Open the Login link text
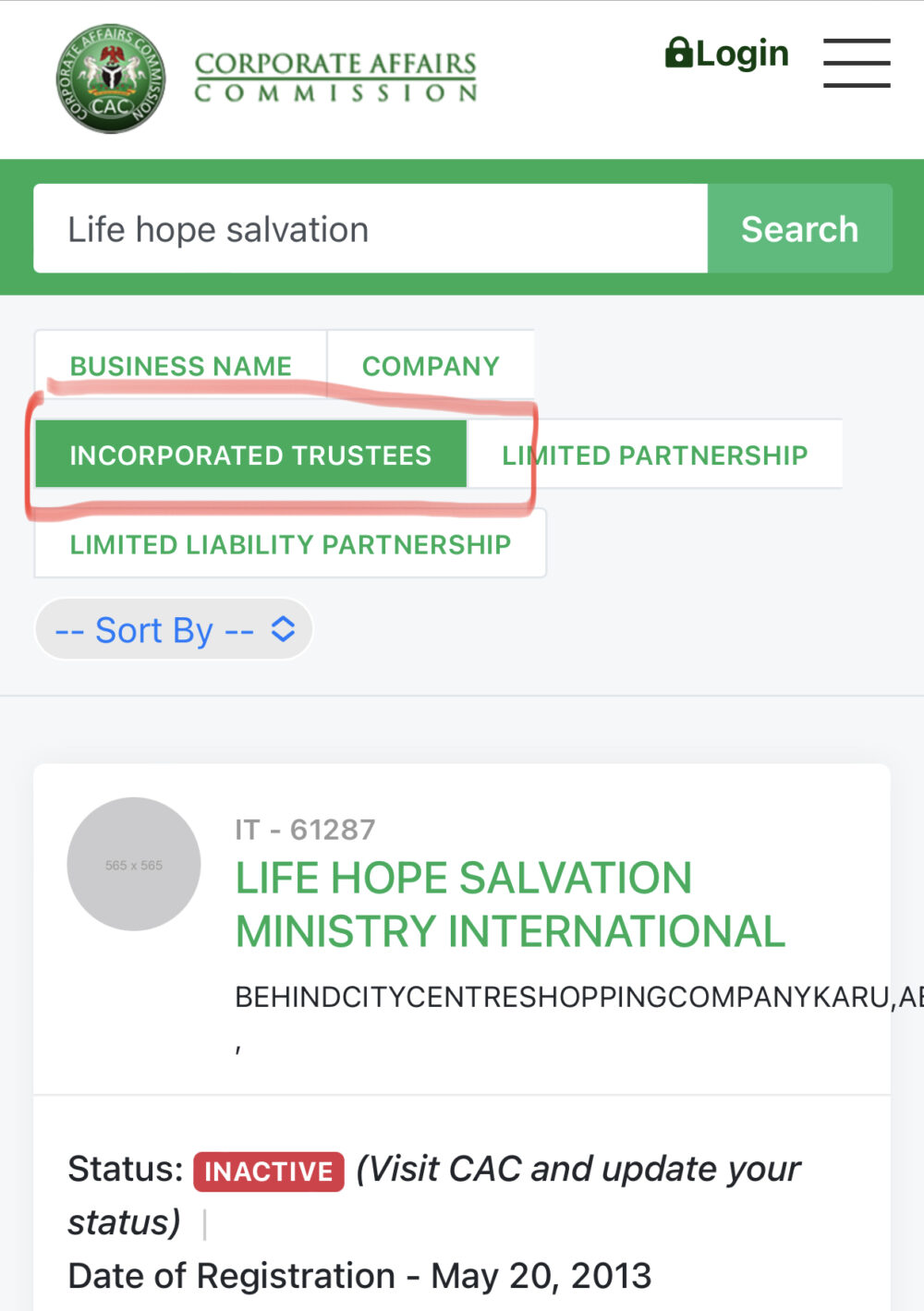 click(x=742, y=54)
